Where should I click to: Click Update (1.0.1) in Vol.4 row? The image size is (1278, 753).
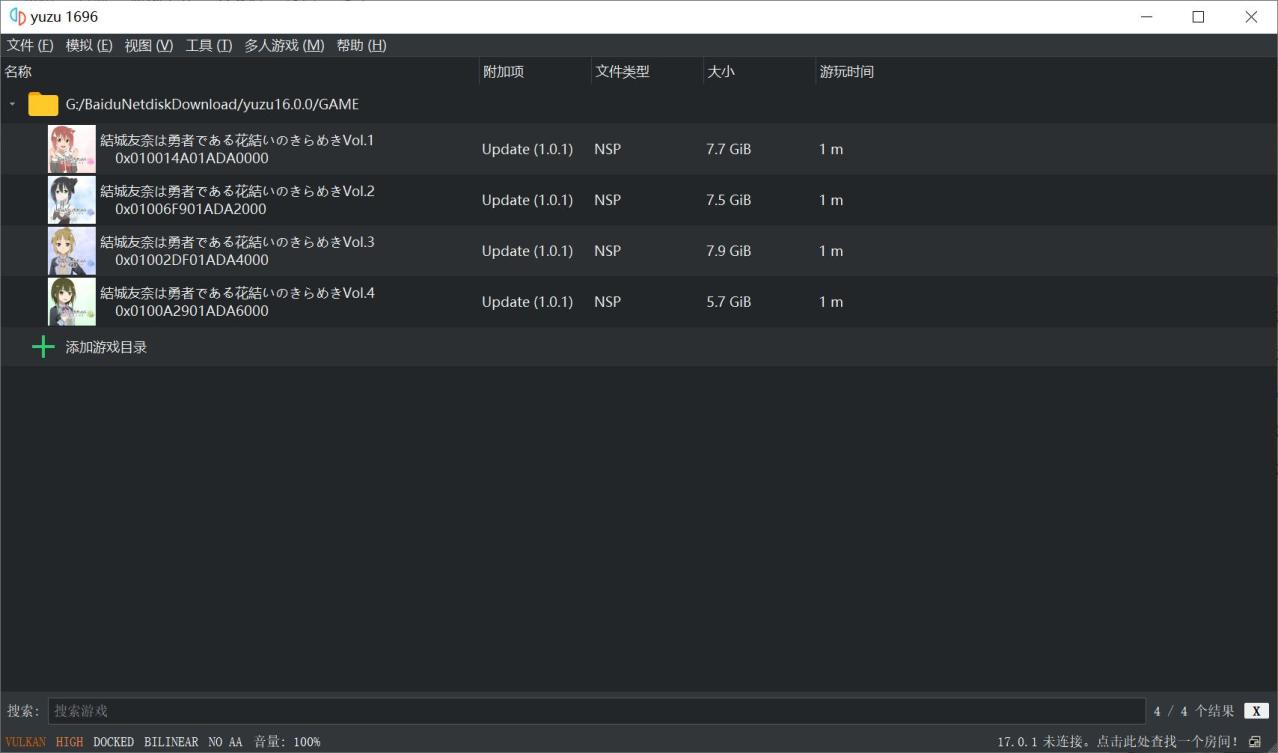click(527, 302)
